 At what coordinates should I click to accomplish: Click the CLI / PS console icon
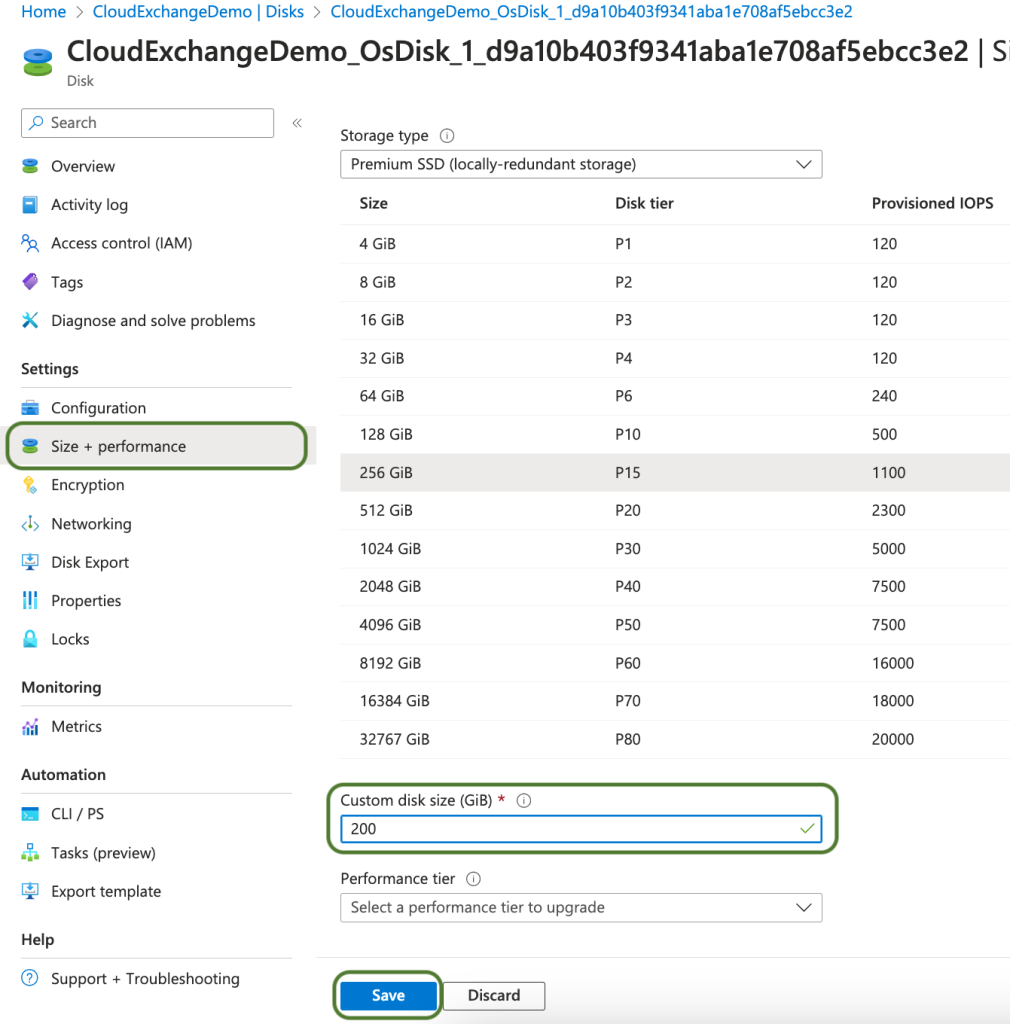[30, 814]
